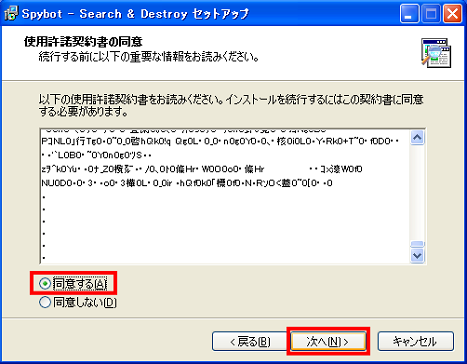Image resolution: width=467 pixels, height=364 pixels.
Task: Click the 次へ(N) next button
Action: tap(328, 341)
